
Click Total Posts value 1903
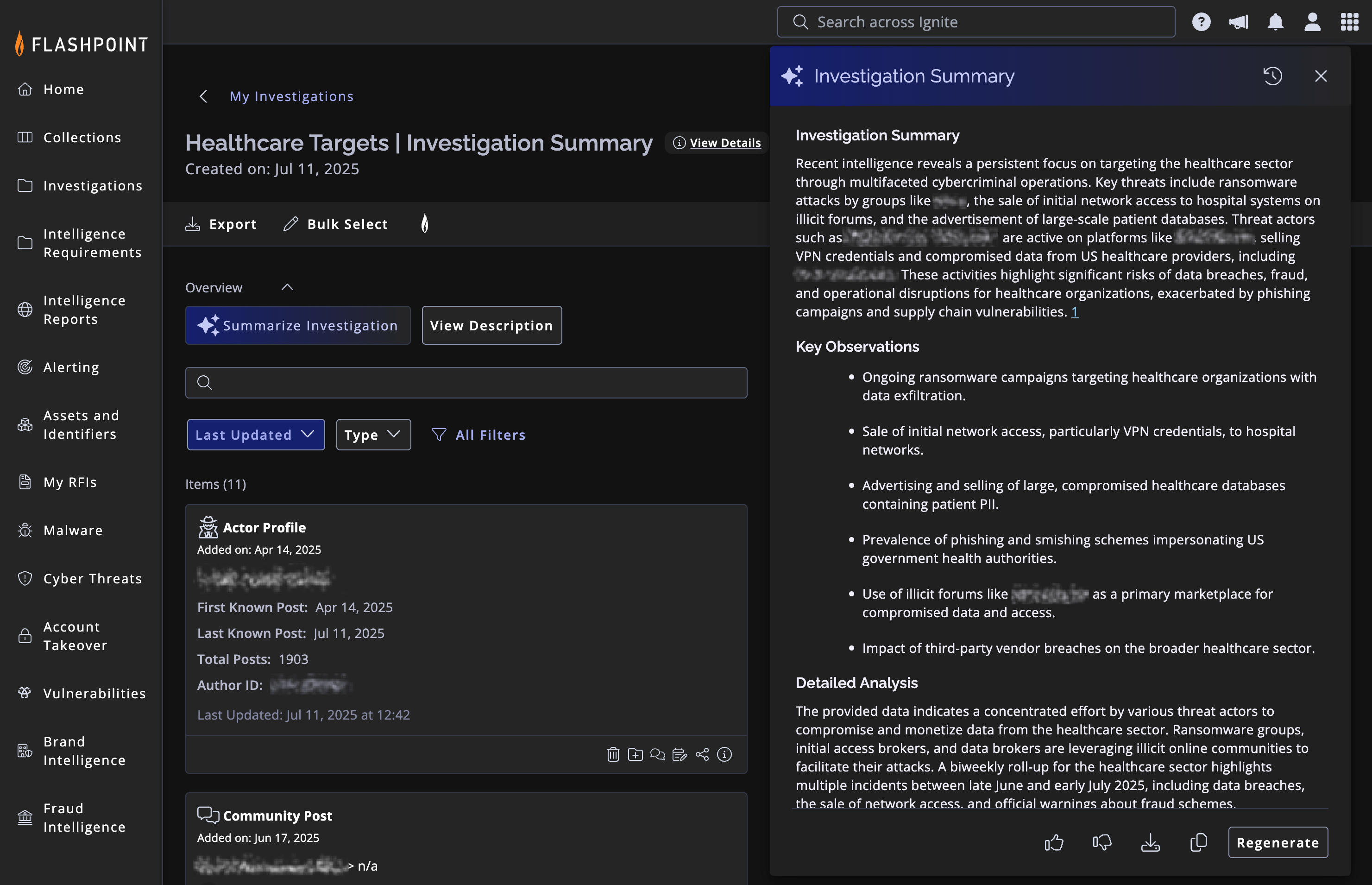click(294, 659)
